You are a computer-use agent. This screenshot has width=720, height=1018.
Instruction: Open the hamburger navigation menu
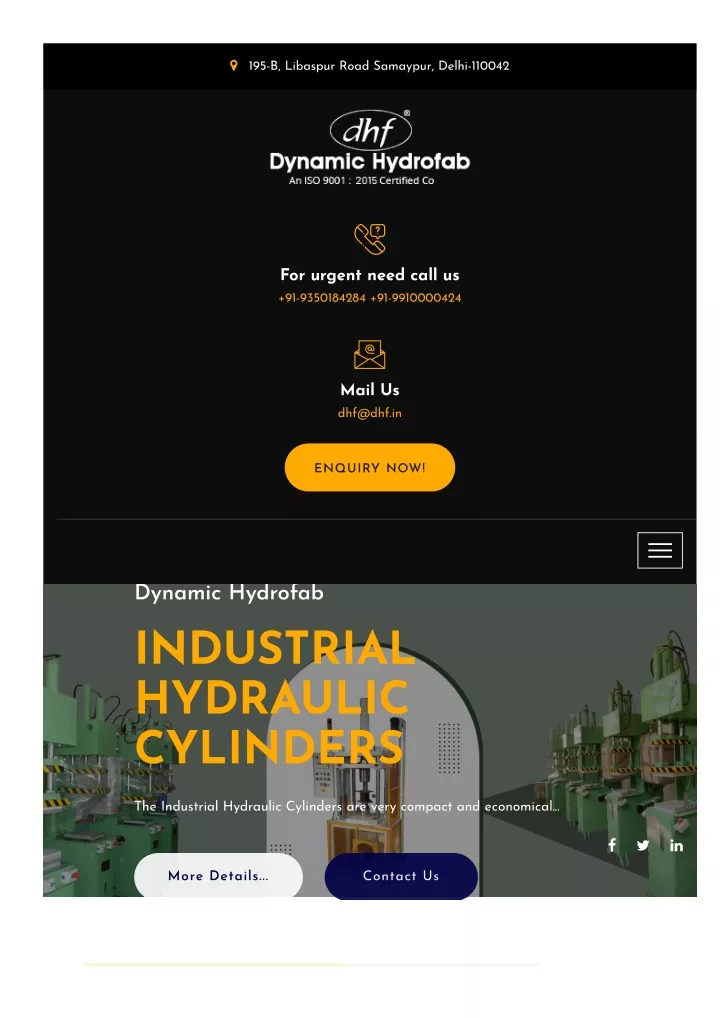click(660, 551)
